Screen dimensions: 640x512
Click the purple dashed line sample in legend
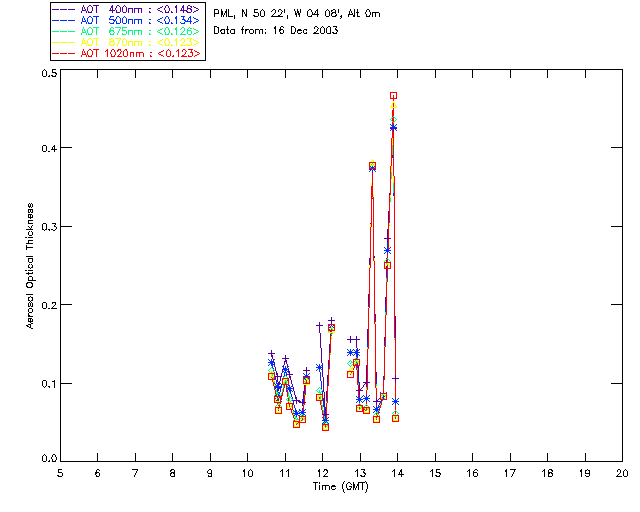point(64,9)
